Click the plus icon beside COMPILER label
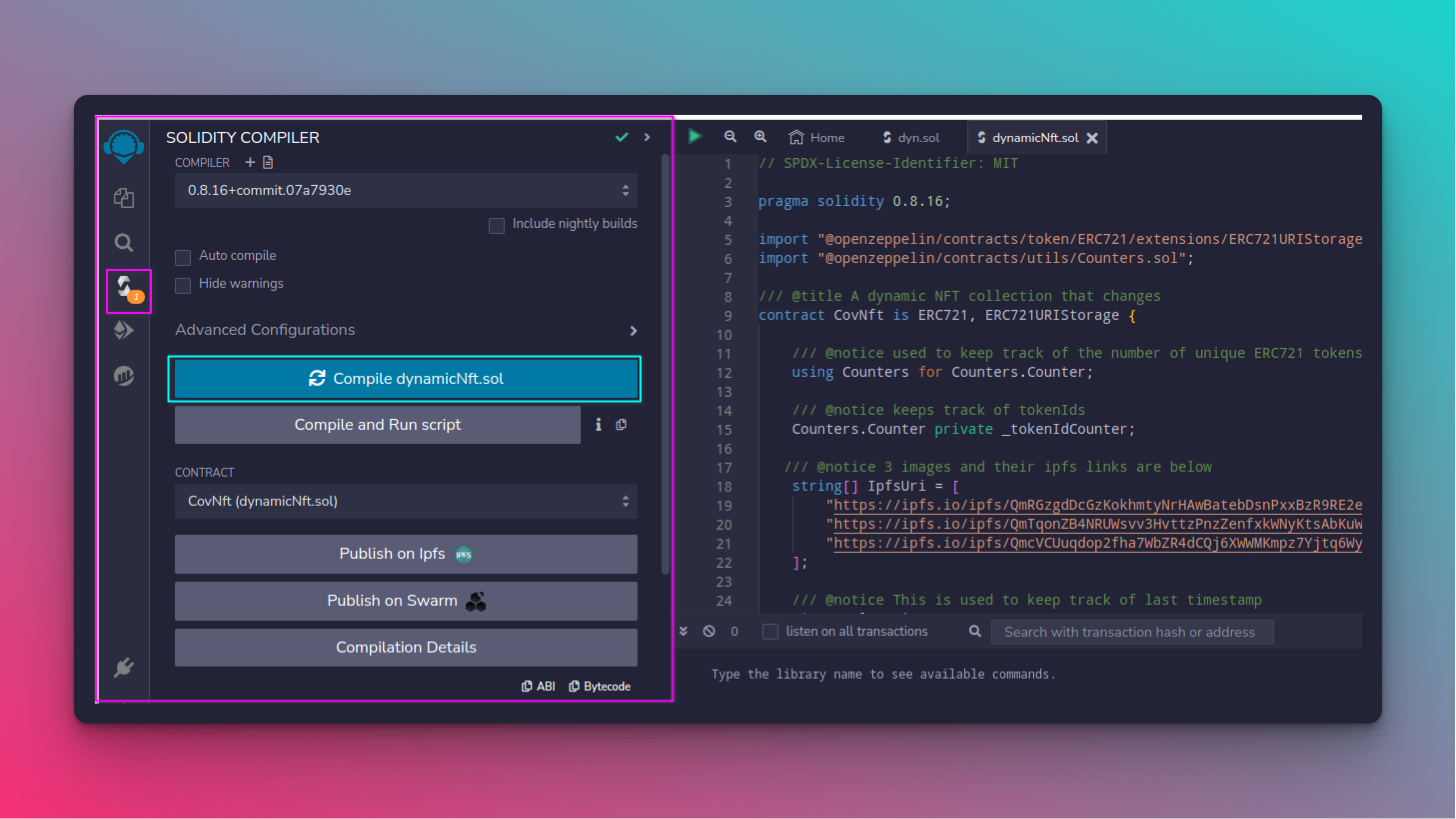The width and height of the screenshot is (1456, 819). click(x=250, y=162)
